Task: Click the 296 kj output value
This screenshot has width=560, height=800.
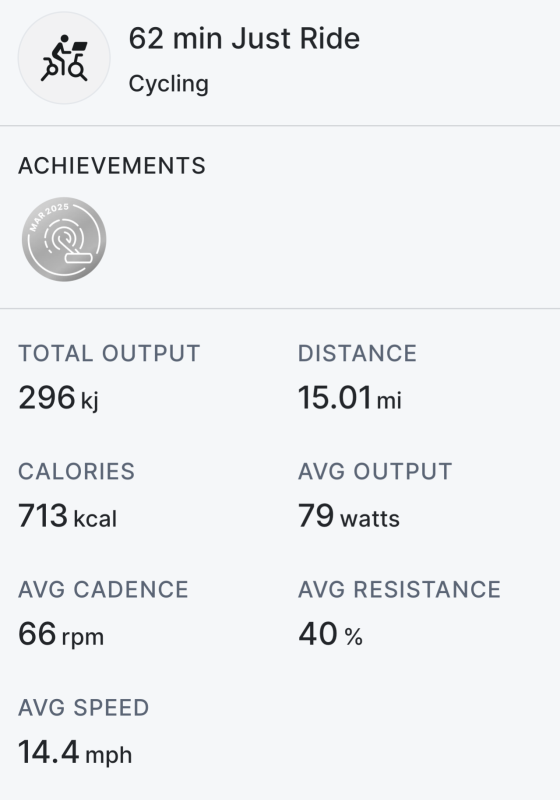Action: 59,398
